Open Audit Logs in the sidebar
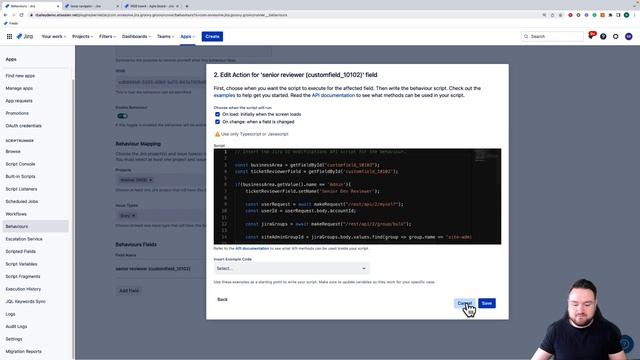 click(16, 327)
